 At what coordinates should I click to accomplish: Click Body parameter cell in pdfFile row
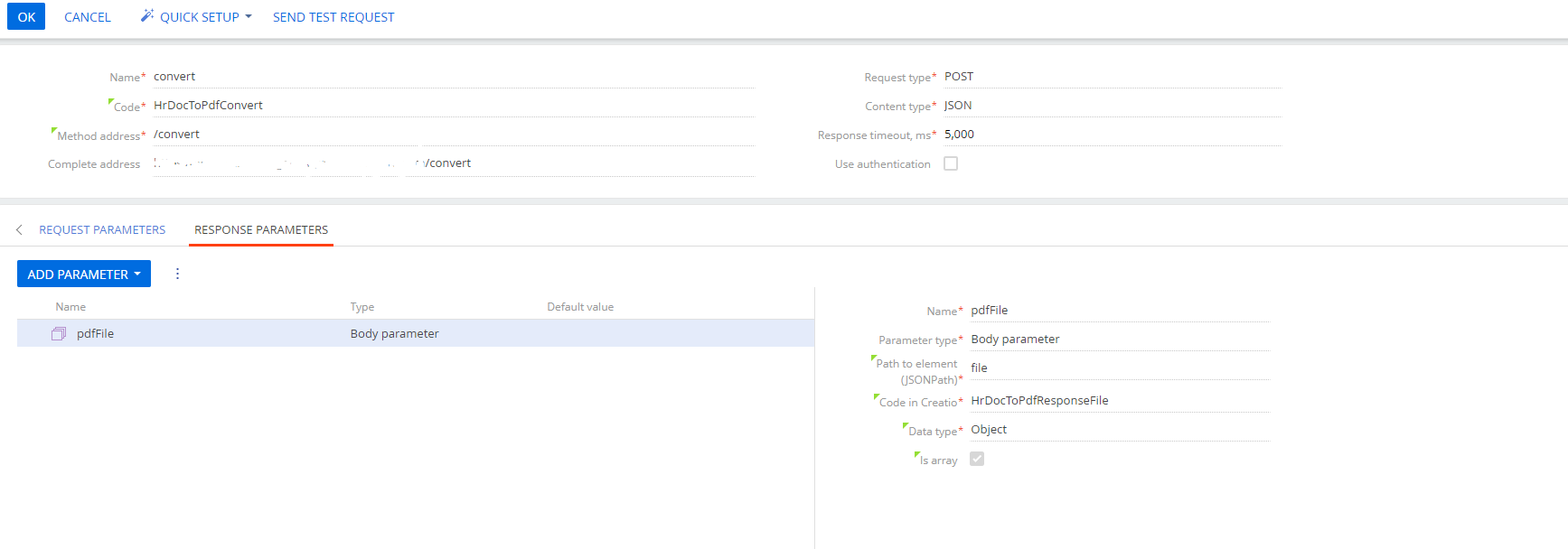tap(395, 334)
